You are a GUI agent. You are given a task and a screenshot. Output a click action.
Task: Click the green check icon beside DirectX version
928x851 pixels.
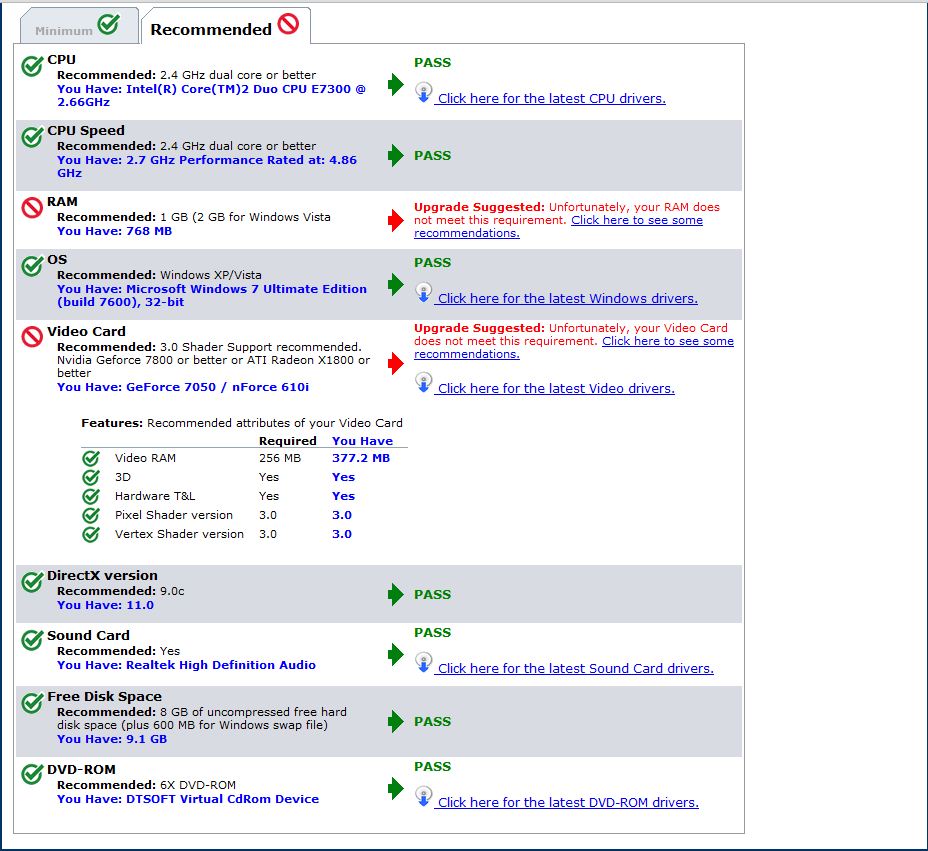point(33,582)
